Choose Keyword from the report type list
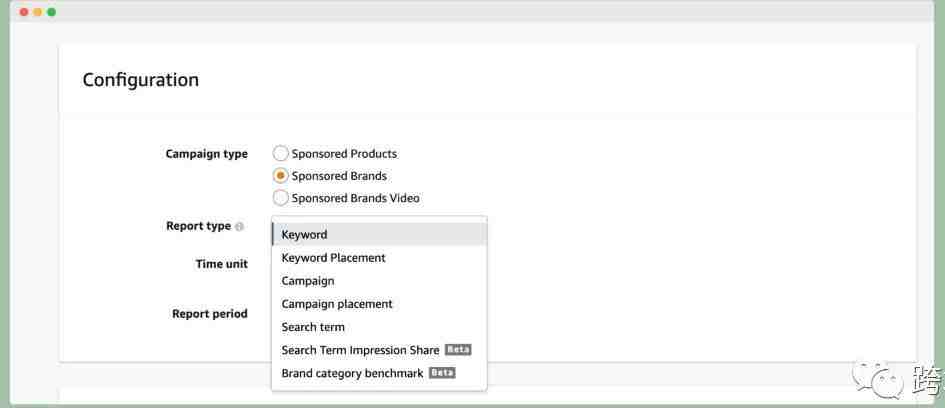The height and width of the screenshot is (408, 945). tap(379, 234)
